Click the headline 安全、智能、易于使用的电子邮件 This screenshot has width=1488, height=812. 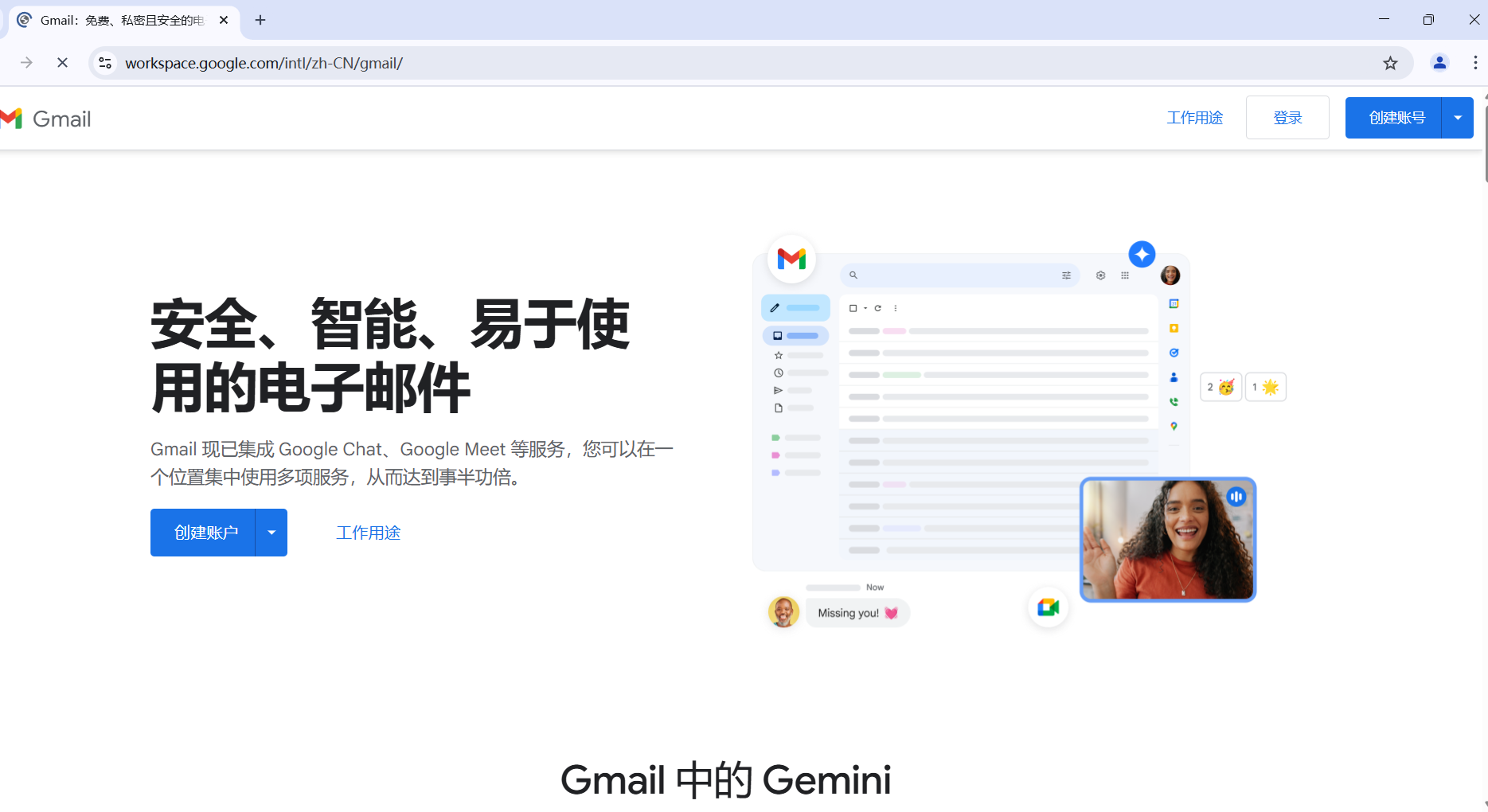pyautogui.click(x=390, y=356)
